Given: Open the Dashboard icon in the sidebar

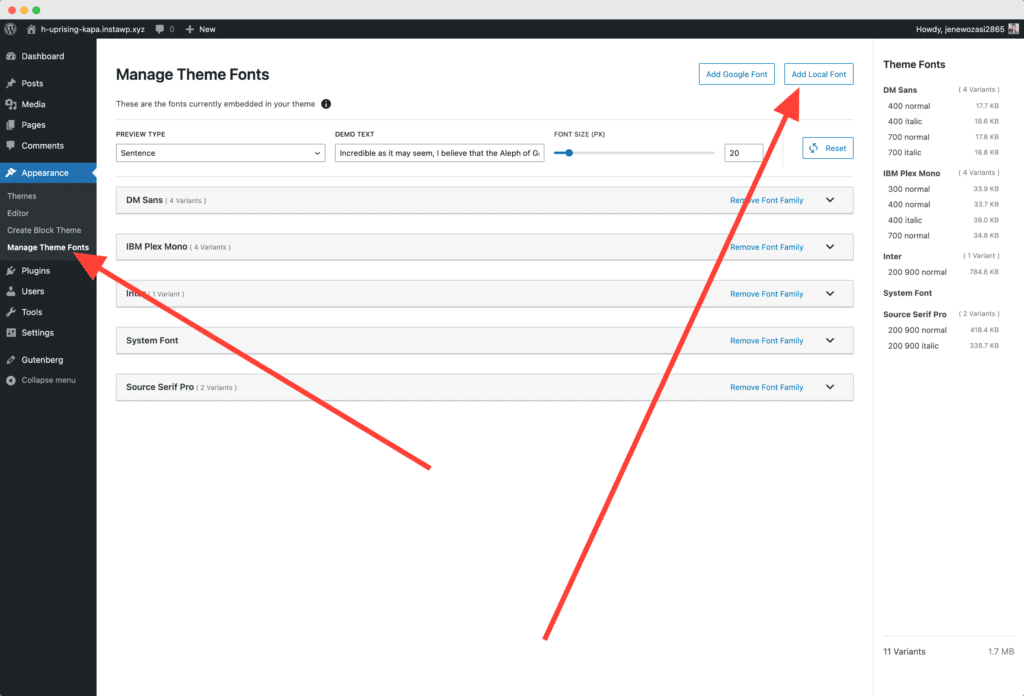Looking at the screenshot, I should pyautogui.click(x=10, y=56).
